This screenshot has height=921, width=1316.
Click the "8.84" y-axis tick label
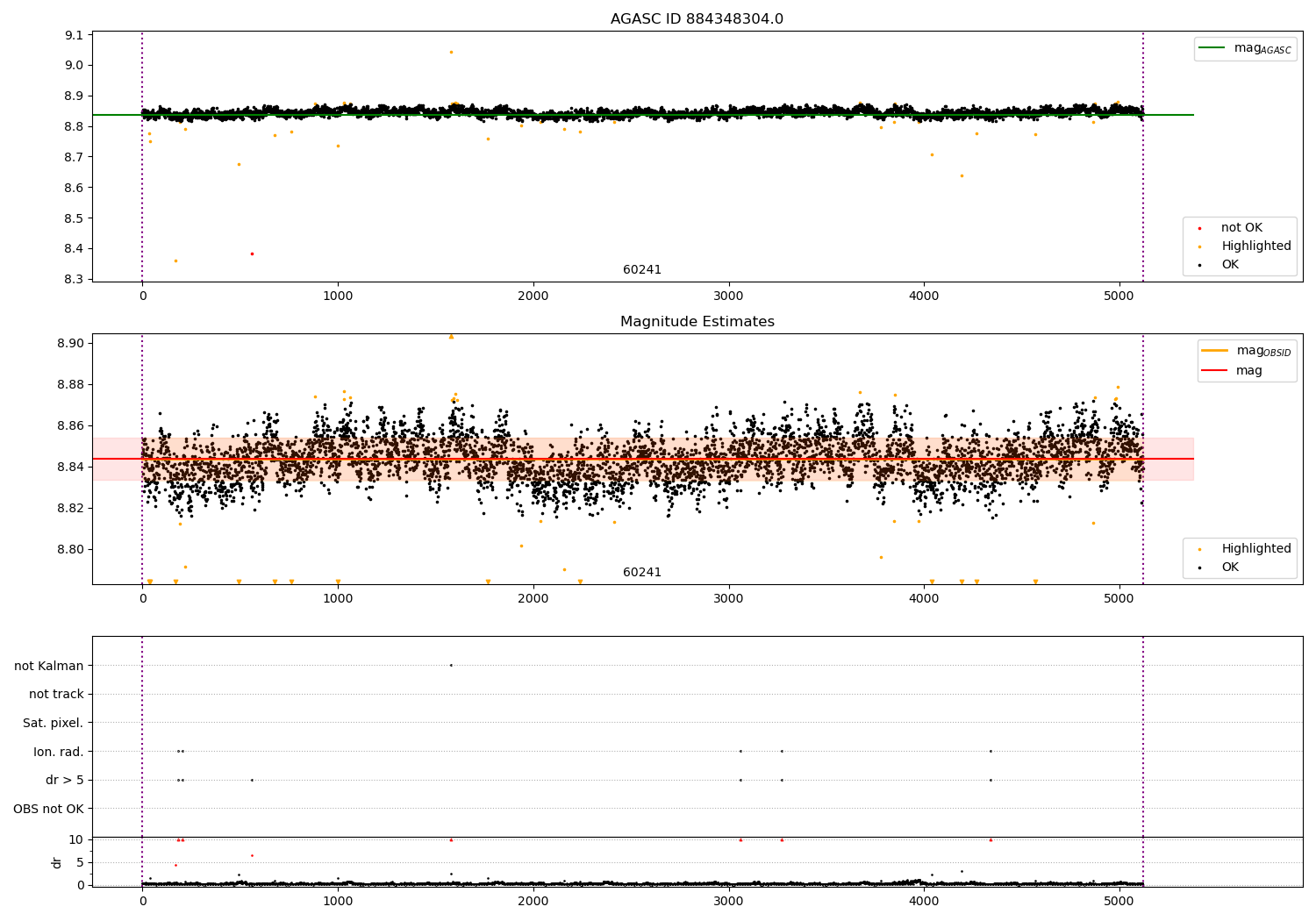[x=71, y=468]
